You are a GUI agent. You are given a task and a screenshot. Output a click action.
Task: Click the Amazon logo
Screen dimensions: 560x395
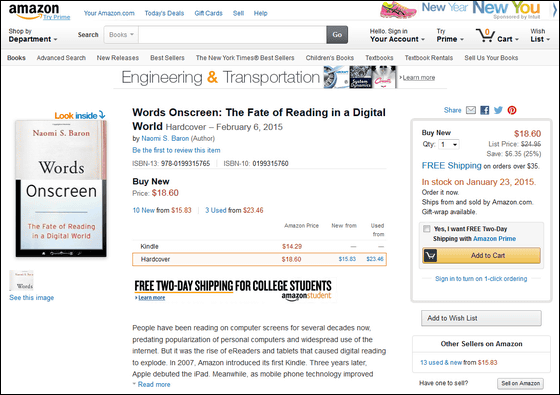[x=34, y=11]
